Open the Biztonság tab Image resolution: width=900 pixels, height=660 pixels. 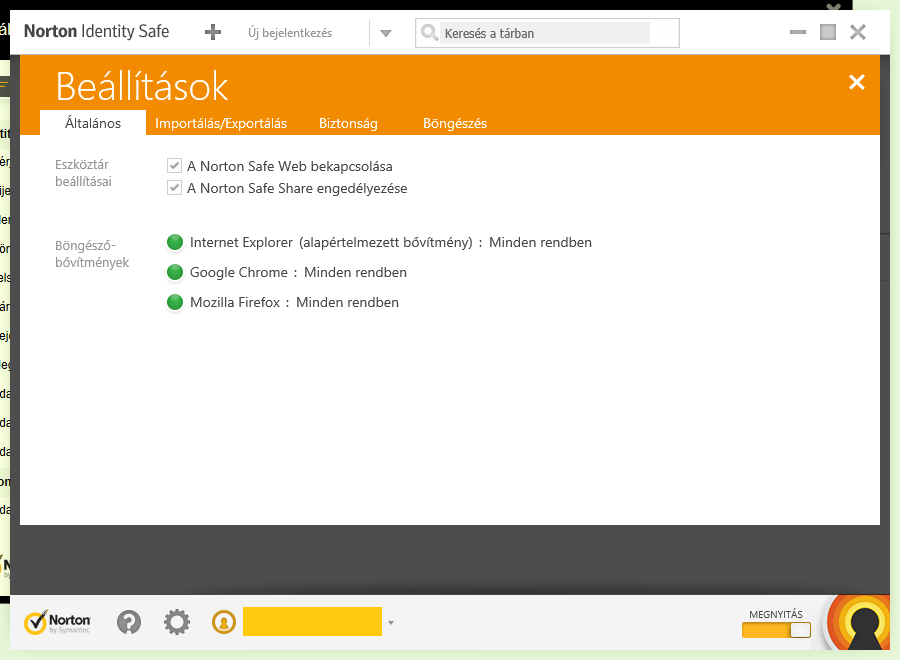tap(348, 123)
